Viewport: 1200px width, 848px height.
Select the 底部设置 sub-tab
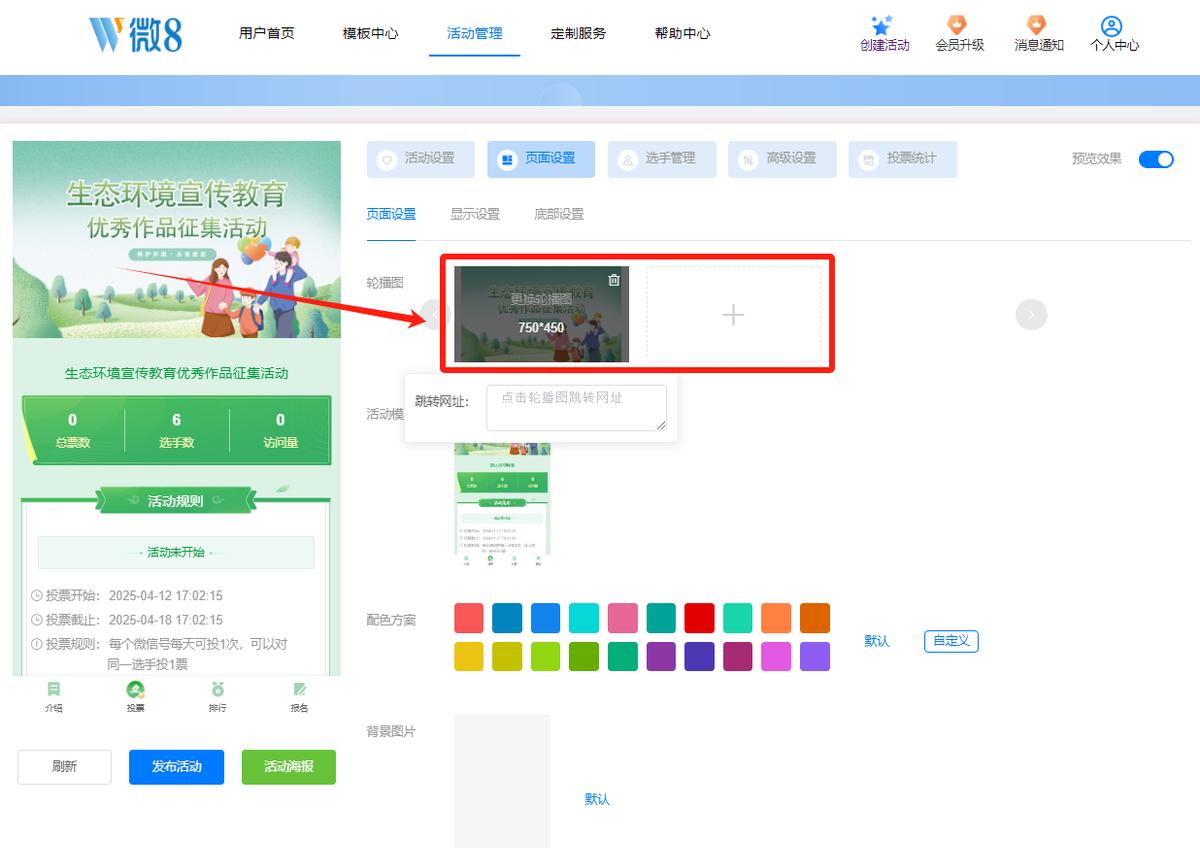pyautogui.click(x=559, y=214)
